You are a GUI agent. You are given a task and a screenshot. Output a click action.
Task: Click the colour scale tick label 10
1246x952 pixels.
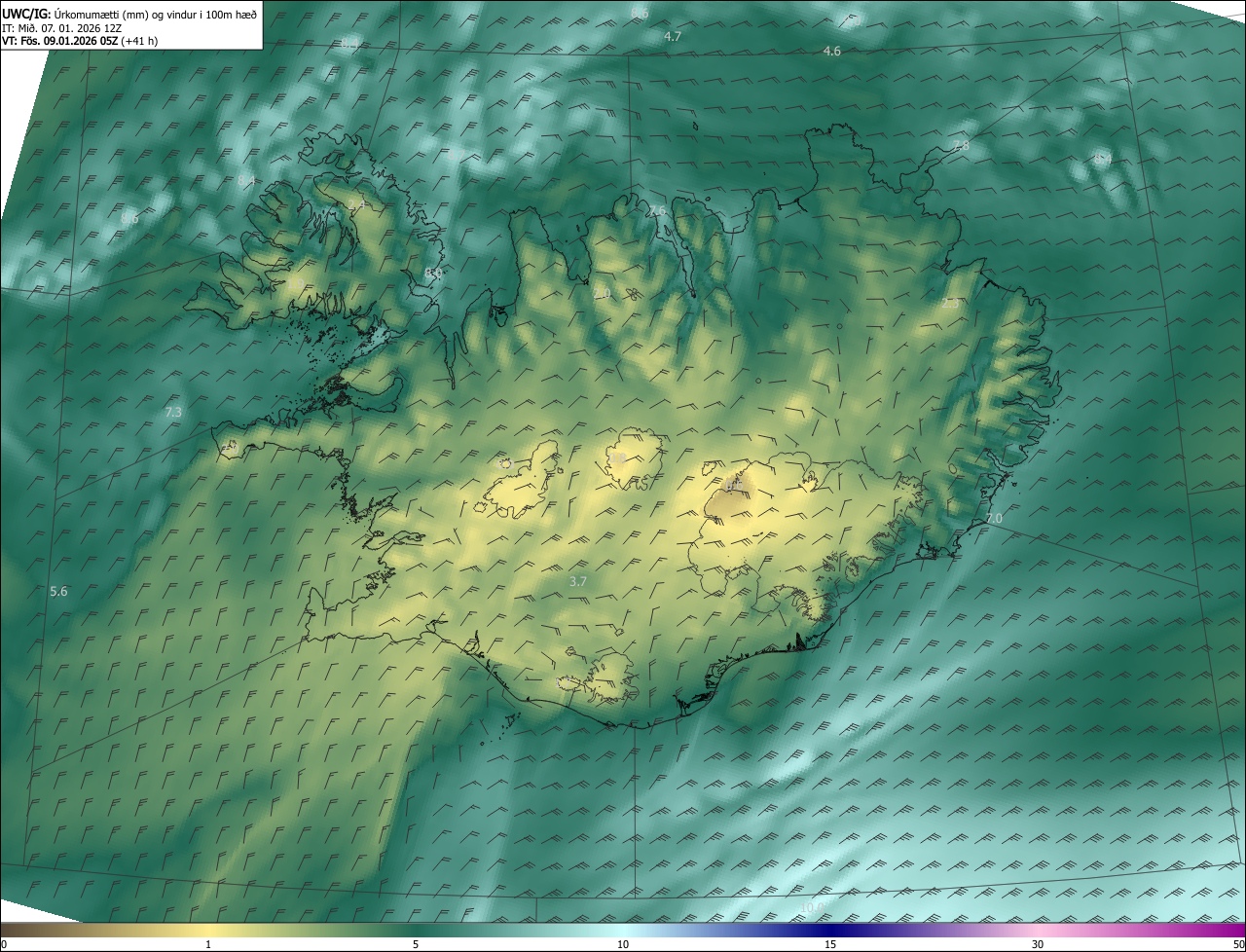coord(623,944)
